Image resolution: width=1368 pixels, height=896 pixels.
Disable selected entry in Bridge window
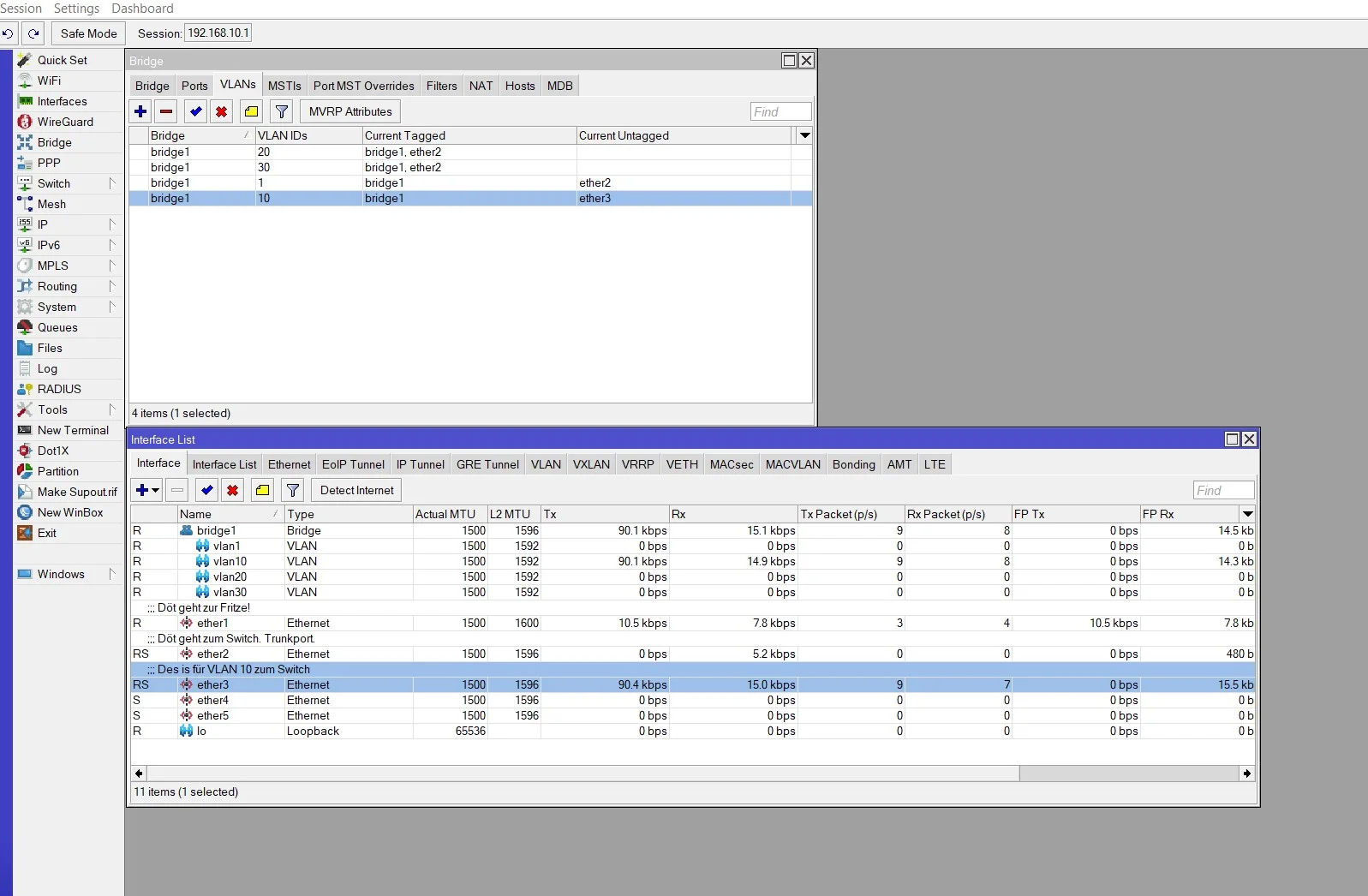pos(222,111)
